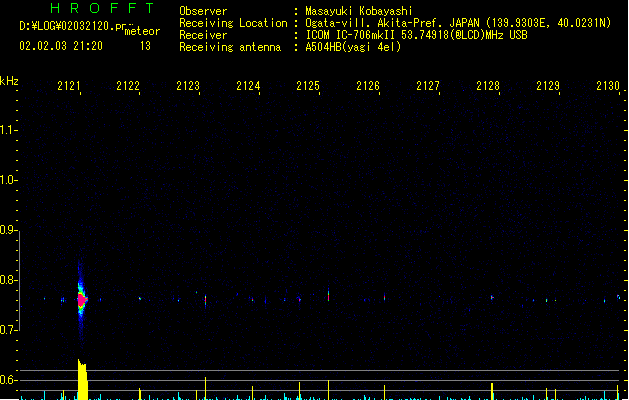Click the HROFFT title text
The height and width of the screenshot is (400, 629).
tap(102, 8)
